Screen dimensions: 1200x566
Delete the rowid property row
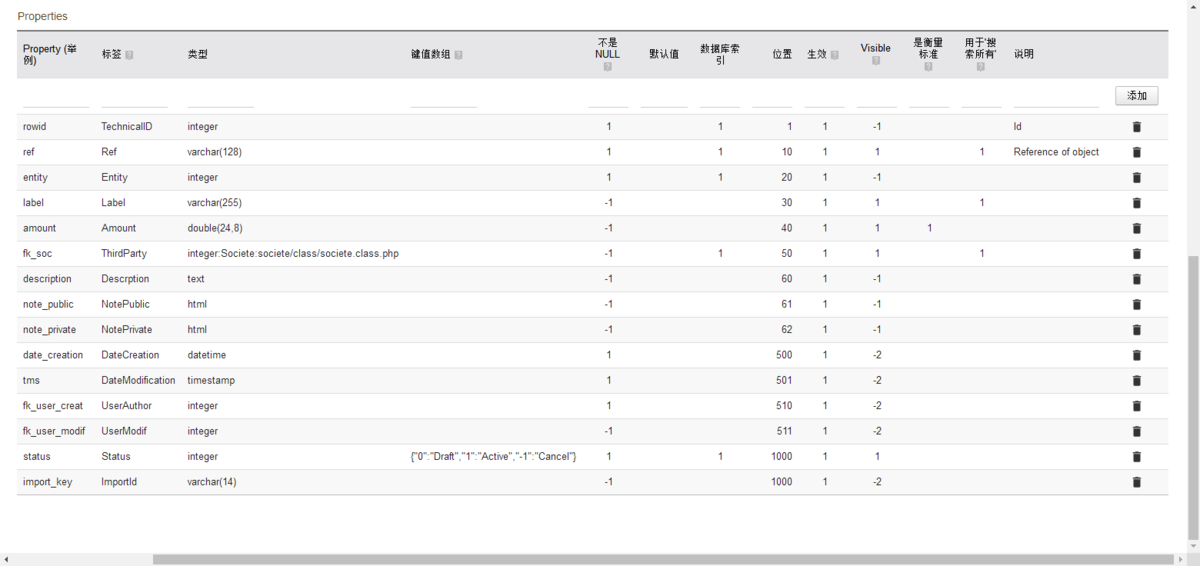[1136, 127]
